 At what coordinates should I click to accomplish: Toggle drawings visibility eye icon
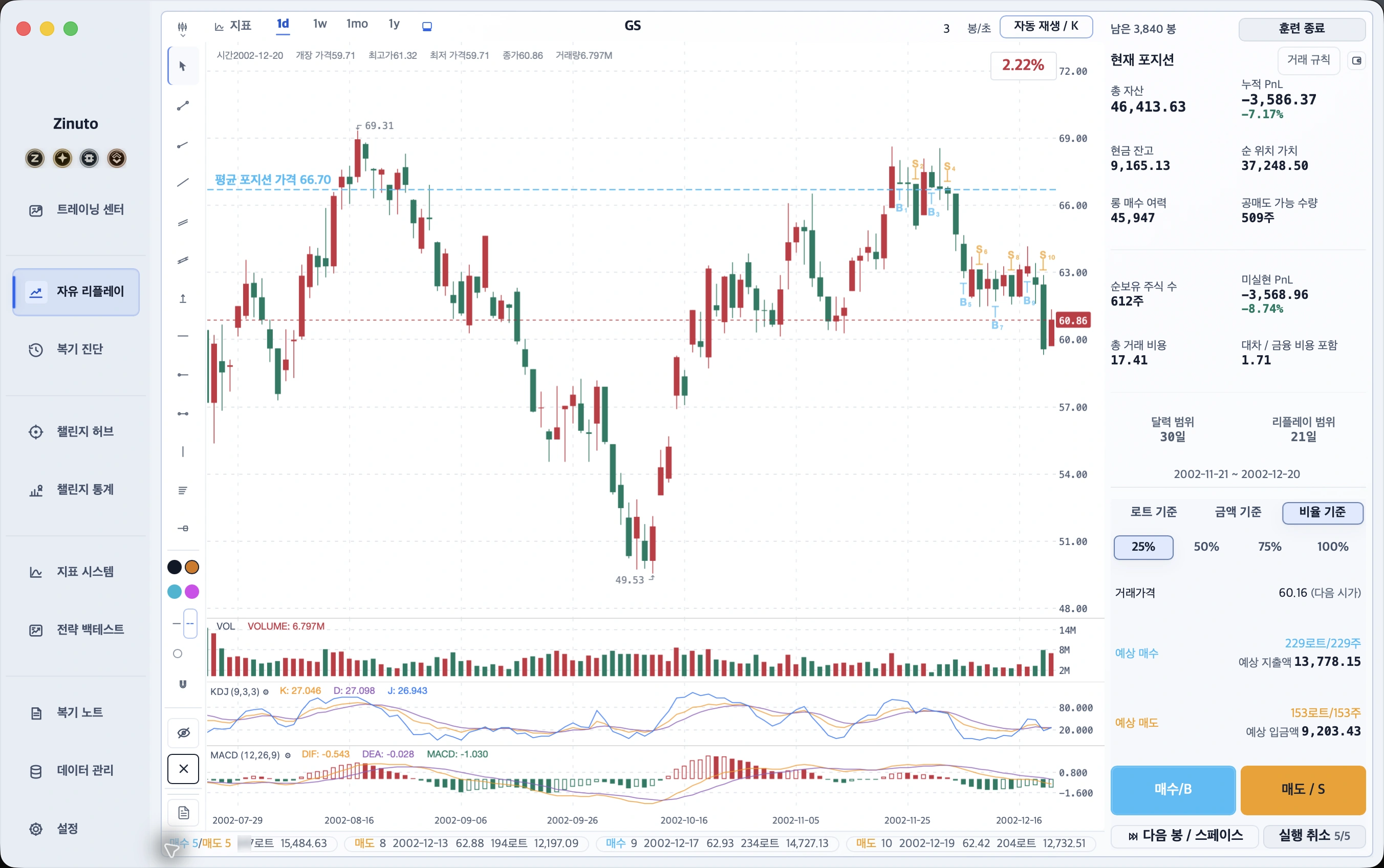pos(183,732)
